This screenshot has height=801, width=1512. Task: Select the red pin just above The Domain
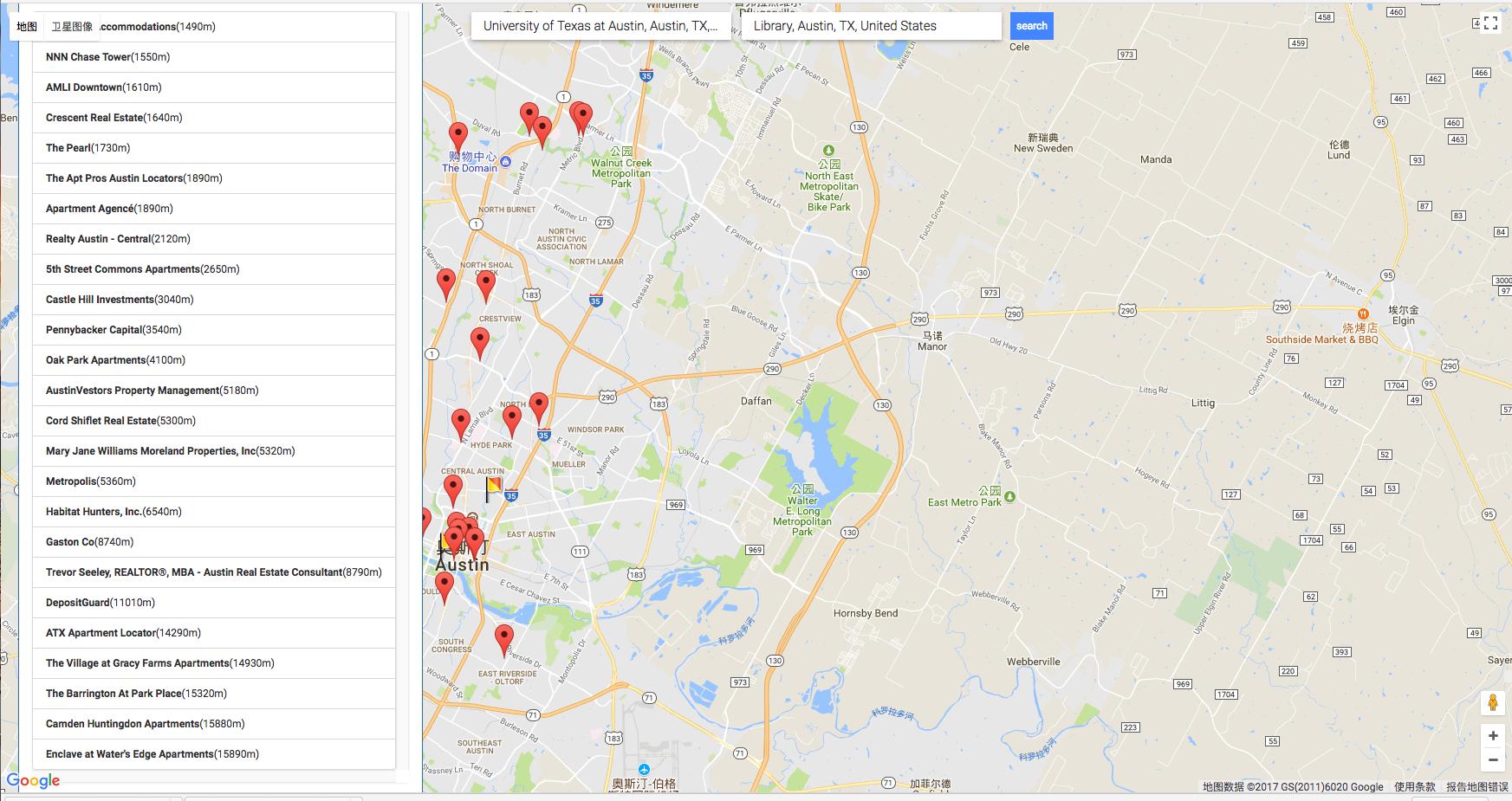tap(458, 138)
